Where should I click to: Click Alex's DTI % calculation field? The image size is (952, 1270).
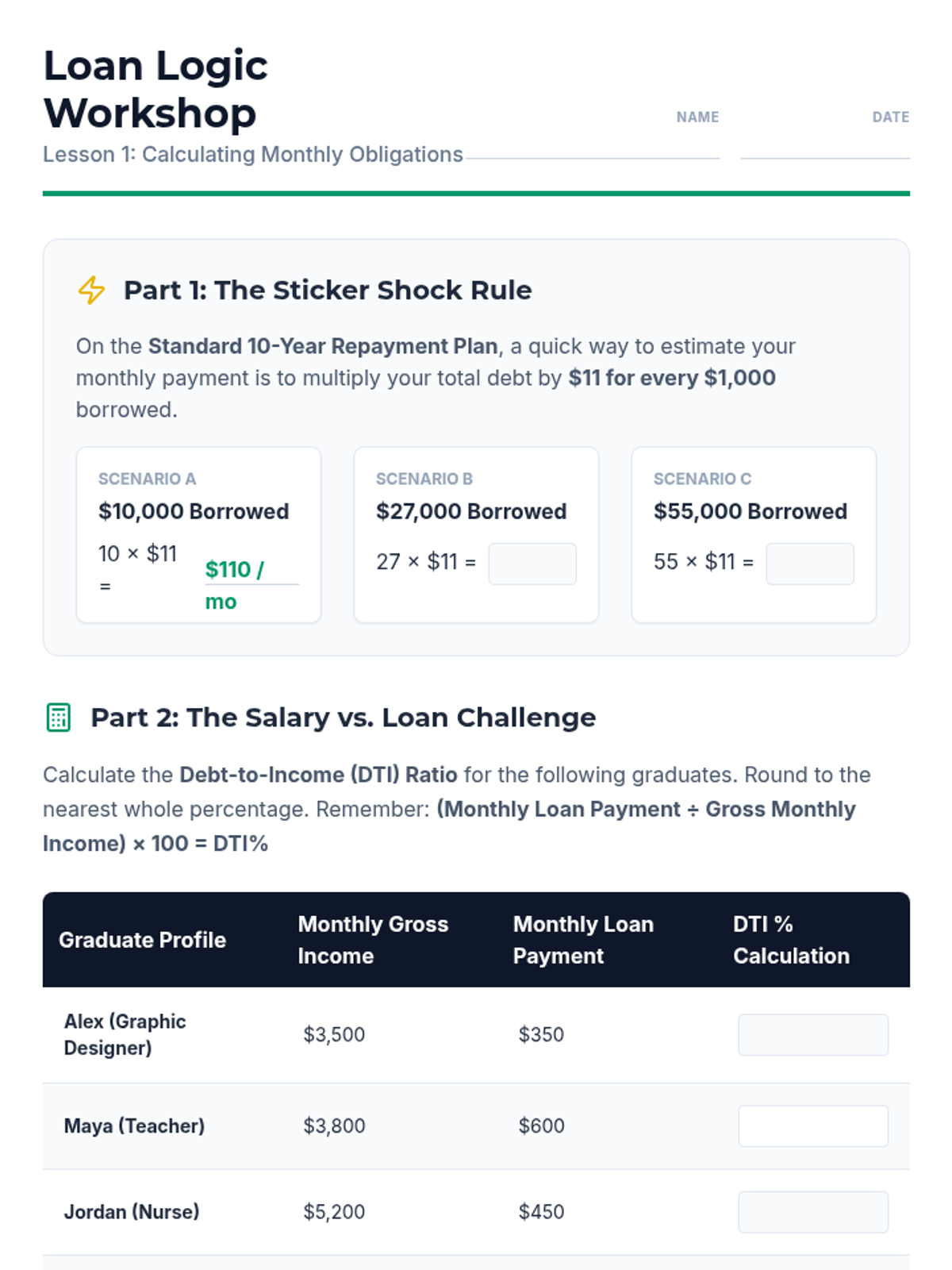coord(813,1035)
